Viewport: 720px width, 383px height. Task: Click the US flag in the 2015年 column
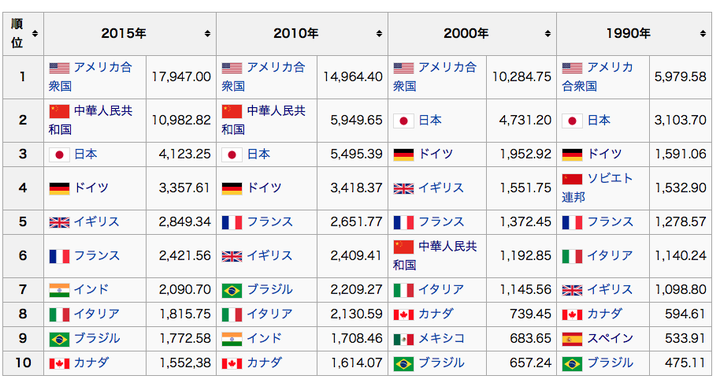pos(59,68)
